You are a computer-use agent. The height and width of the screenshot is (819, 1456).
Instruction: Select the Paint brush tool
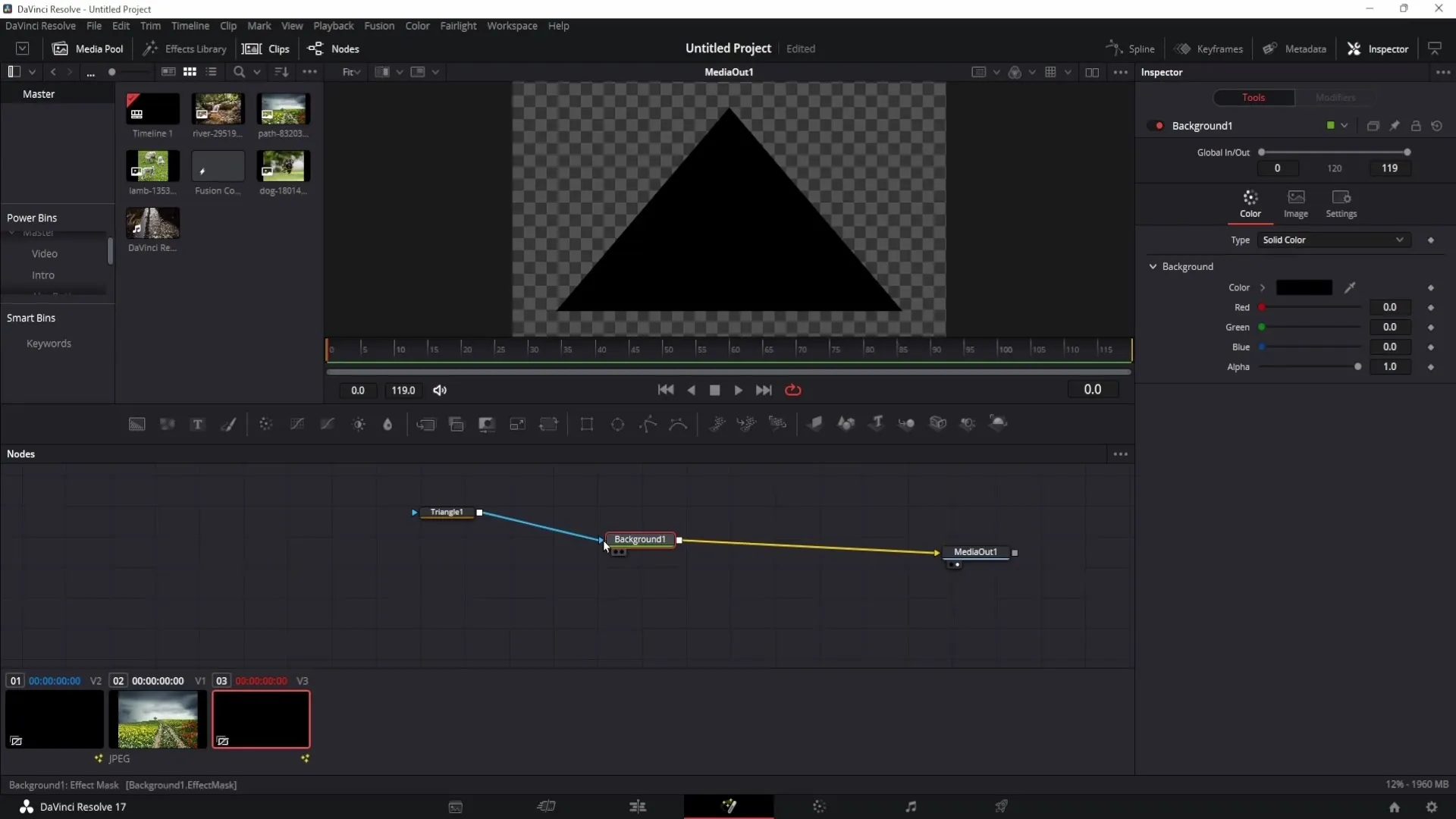coord(229,424)
